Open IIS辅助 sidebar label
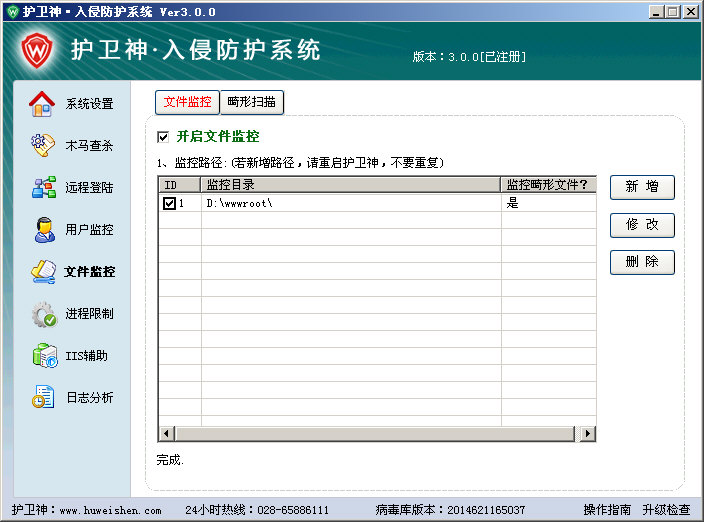Screen dimensions: 704x522 [x=87, y=356]
